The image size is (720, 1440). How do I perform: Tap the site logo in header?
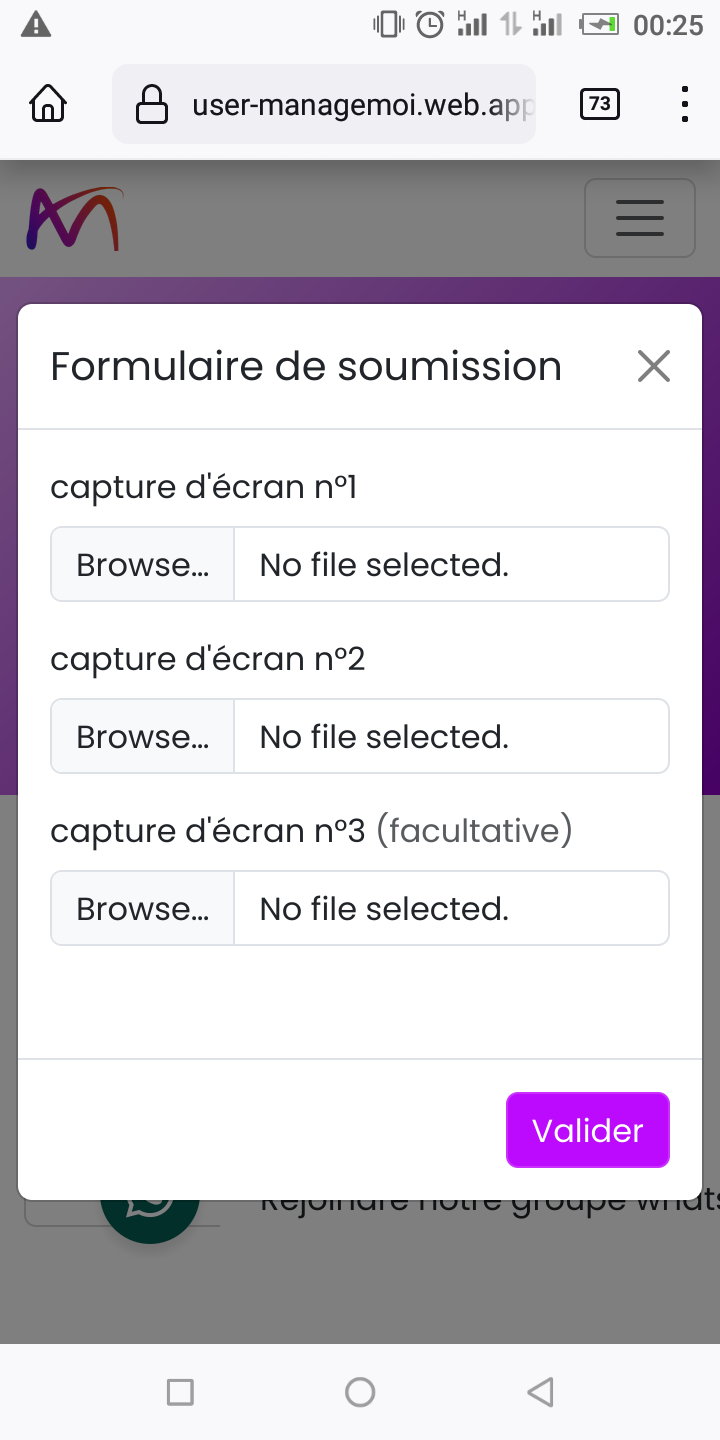[74, 218]
